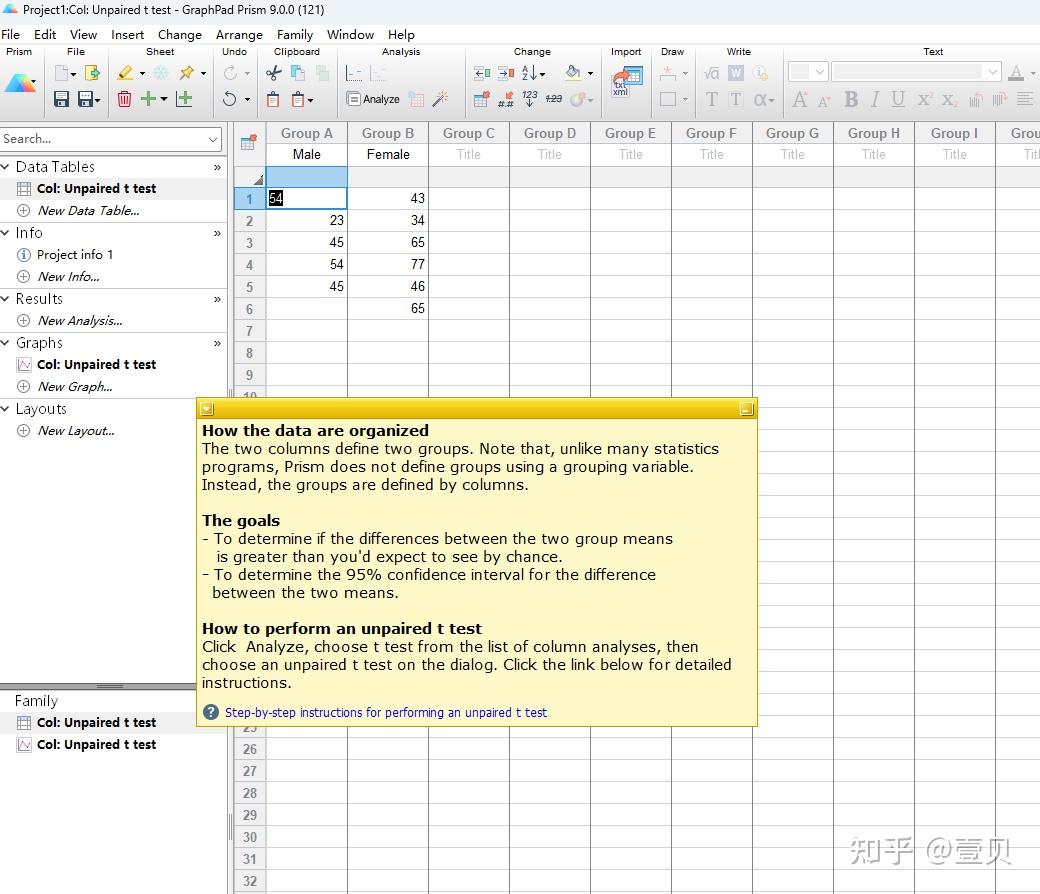Image resolution: width=1040 pixels, height=894 pixels.
Task: Open the Family menu
Action: point(294,34)
